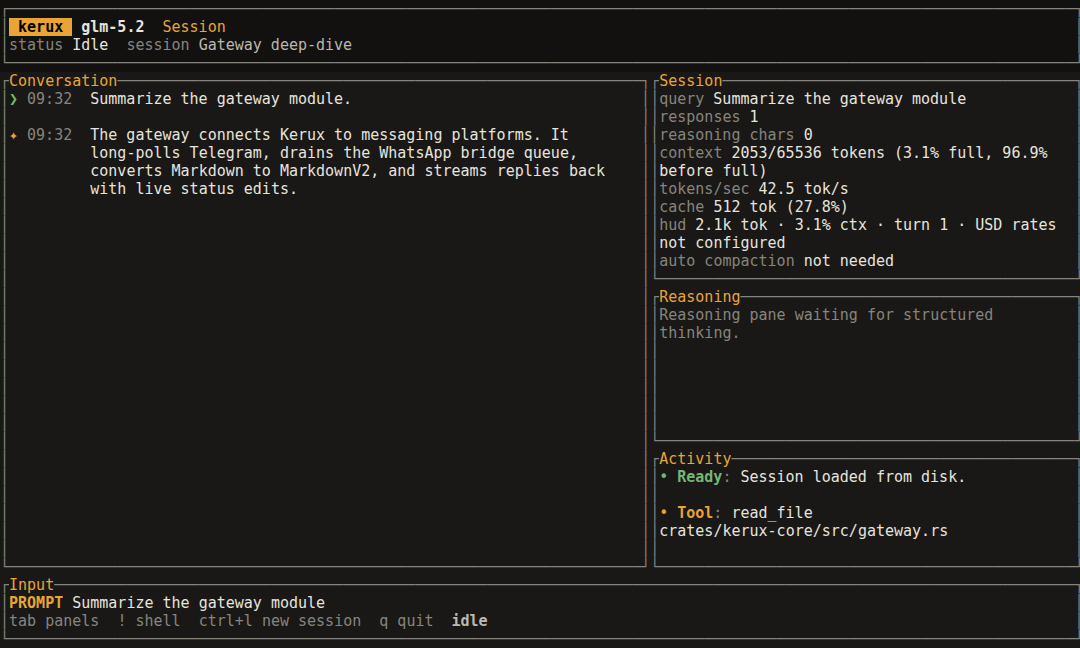1080x648 pixels.
Task: Select the Session tab in header
Action: point(194,27)
